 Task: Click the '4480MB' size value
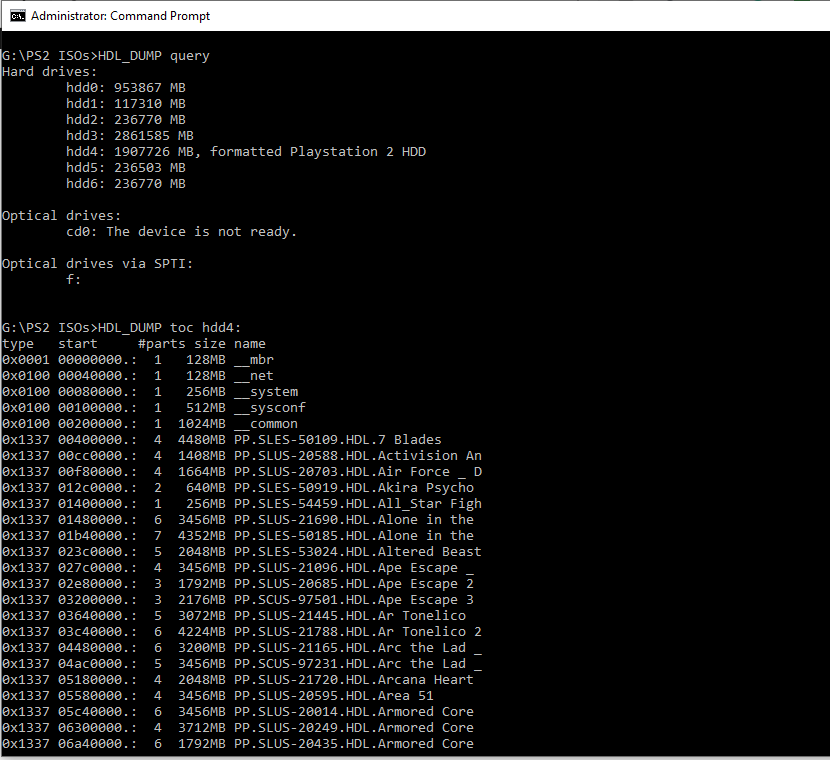pos(202,440)
